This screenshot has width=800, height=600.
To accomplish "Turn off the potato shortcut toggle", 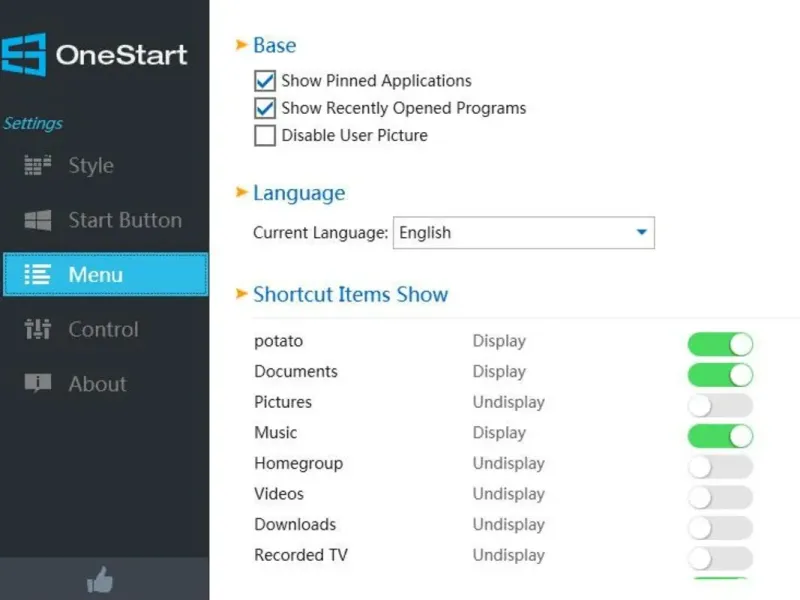I will (x=720, y=345).
